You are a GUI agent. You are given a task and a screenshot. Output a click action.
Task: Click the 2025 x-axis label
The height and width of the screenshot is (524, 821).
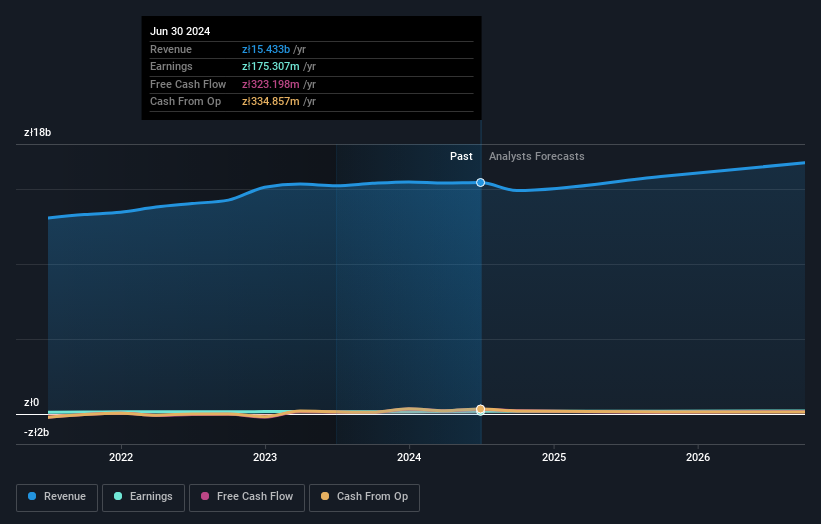click(554, 458)
